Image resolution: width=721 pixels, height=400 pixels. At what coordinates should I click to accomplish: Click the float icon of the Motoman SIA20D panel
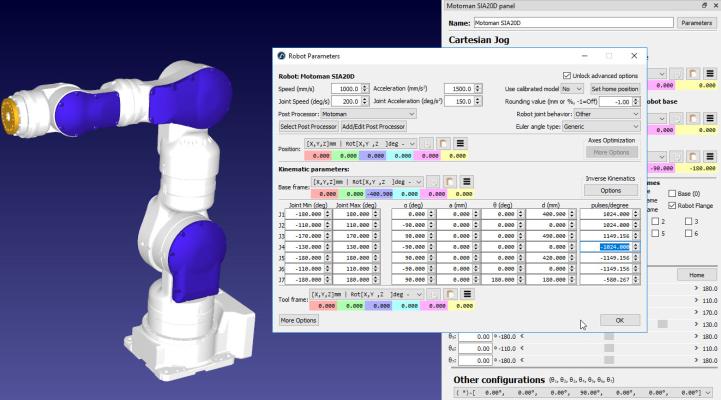(x=704, y=6)
